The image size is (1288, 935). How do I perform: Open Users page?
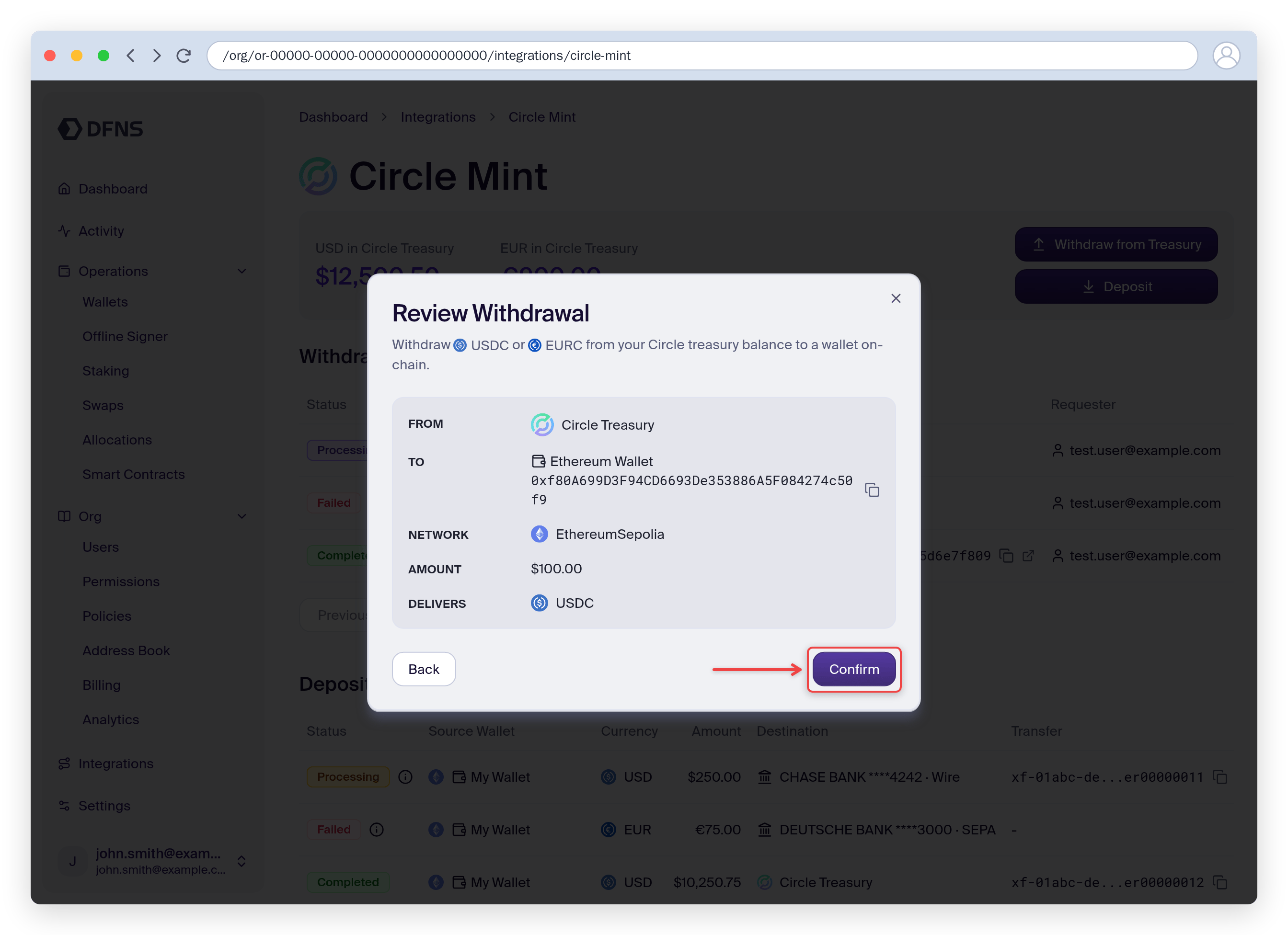[x=101, y=547]
